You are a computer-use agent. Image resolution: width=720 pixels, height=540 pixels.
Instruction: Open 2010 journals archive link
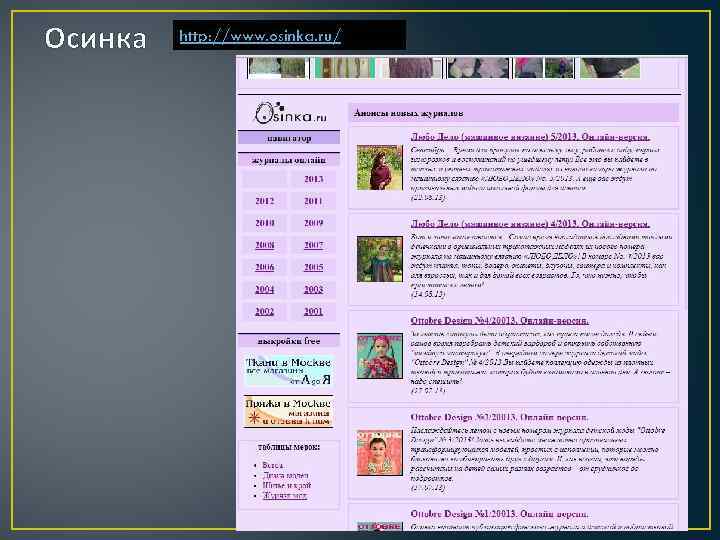coord(264,223)
